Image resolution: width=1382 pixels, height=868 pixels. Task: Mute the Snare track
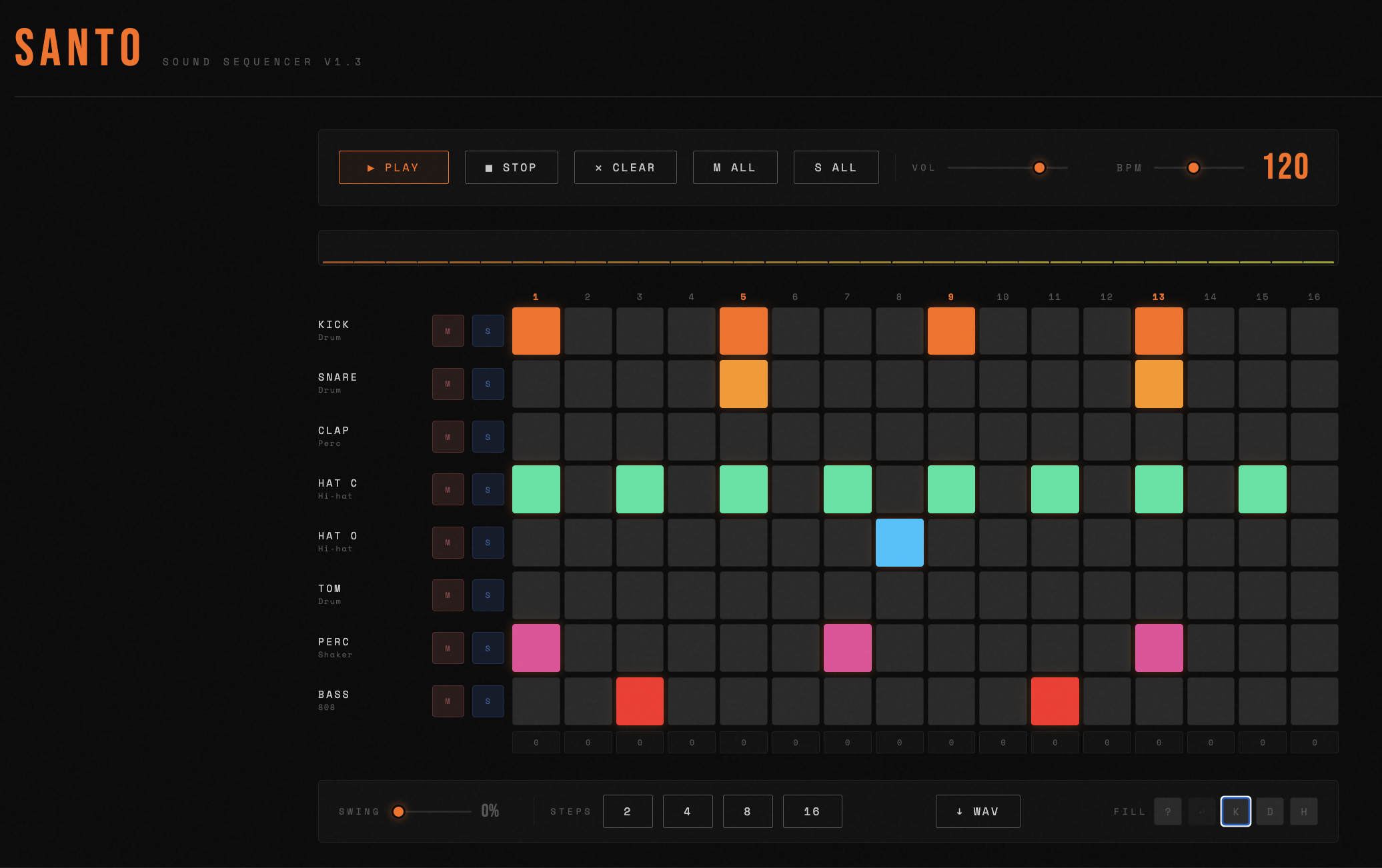(448, 384)
